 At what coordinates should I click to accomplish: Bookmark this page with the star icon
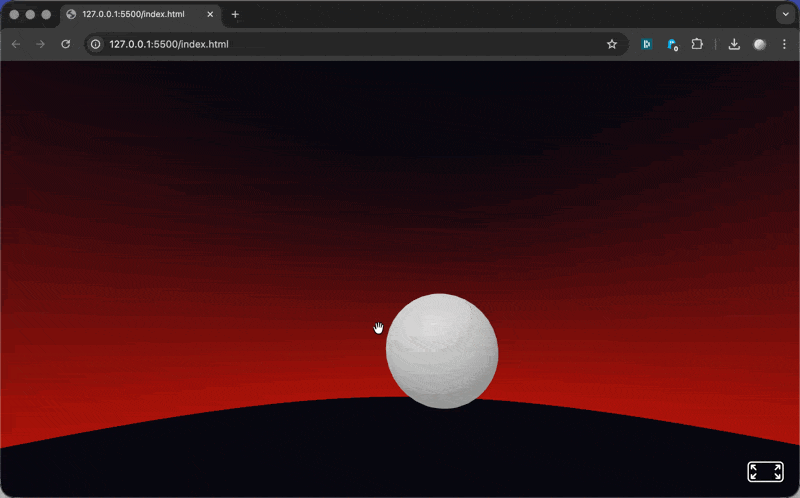coord(612,44)
